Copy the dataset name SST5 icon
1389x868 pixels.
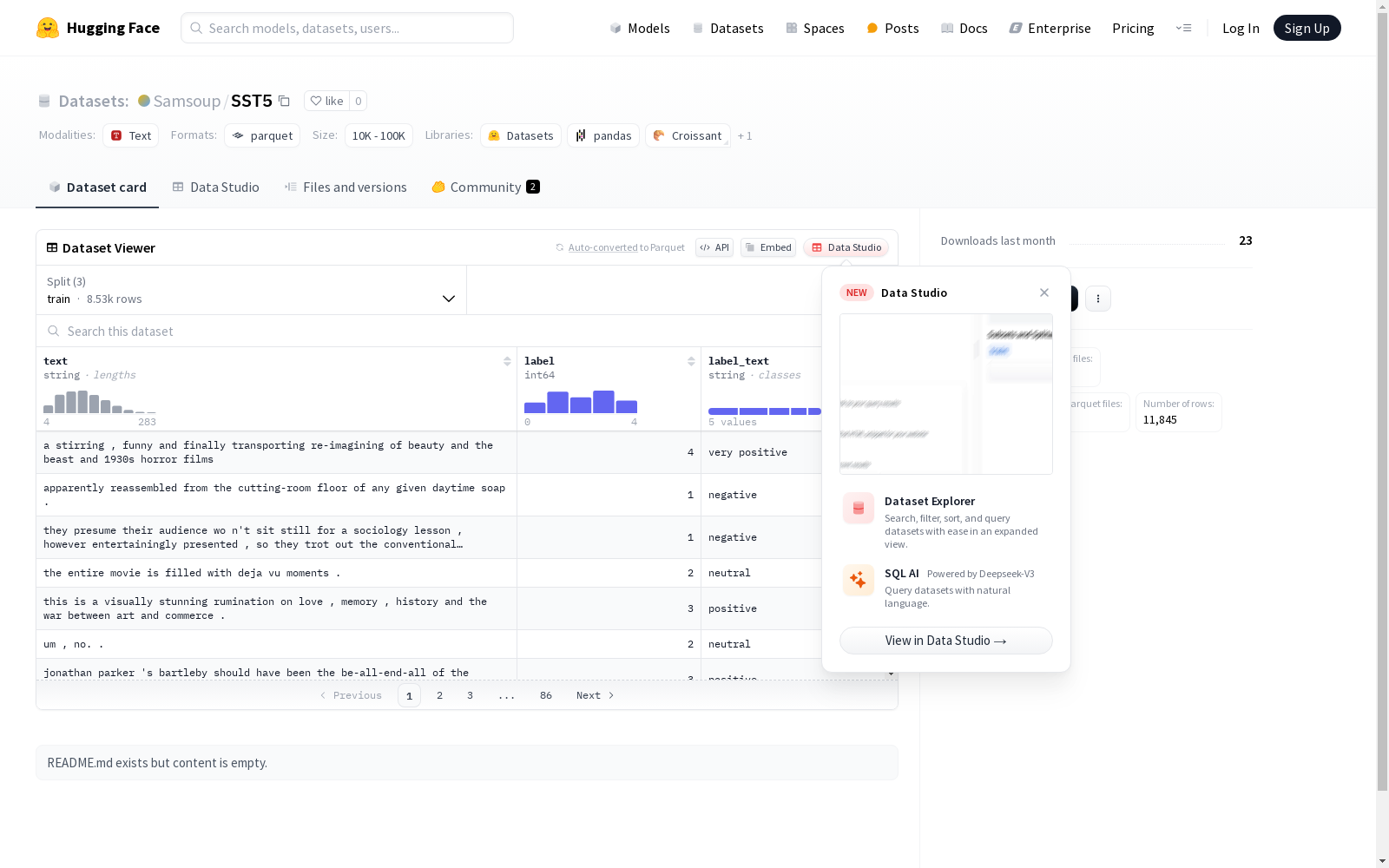[284, 101]
